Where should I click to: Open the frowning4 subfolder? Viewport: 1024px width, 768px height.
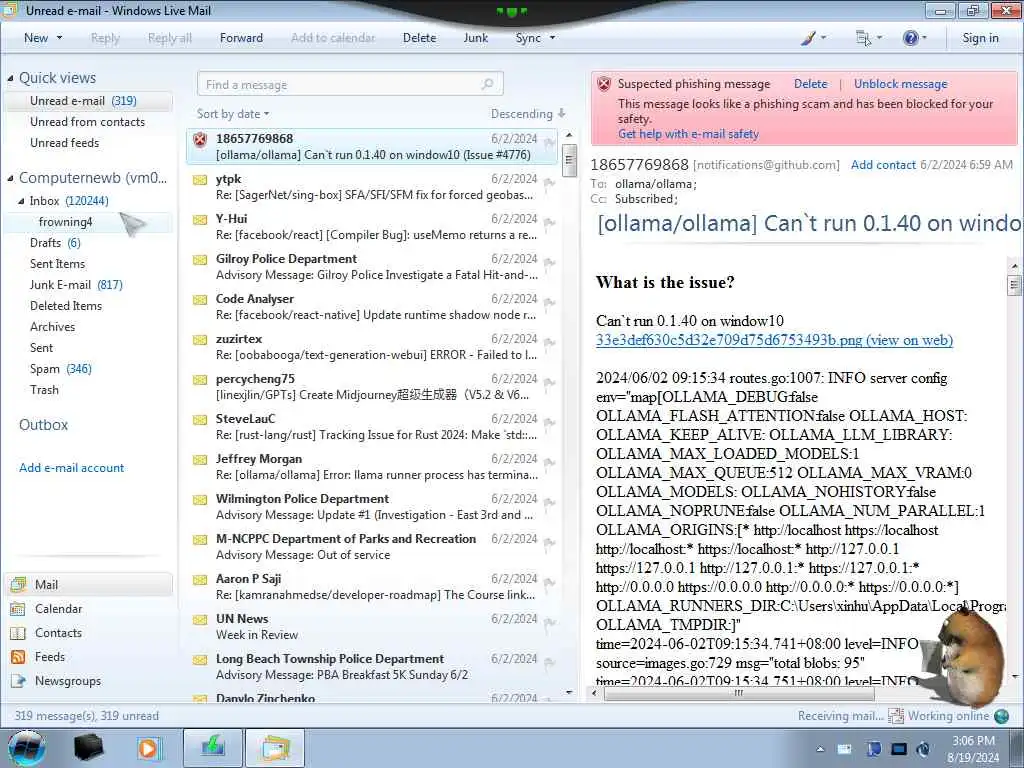point(65,222)
